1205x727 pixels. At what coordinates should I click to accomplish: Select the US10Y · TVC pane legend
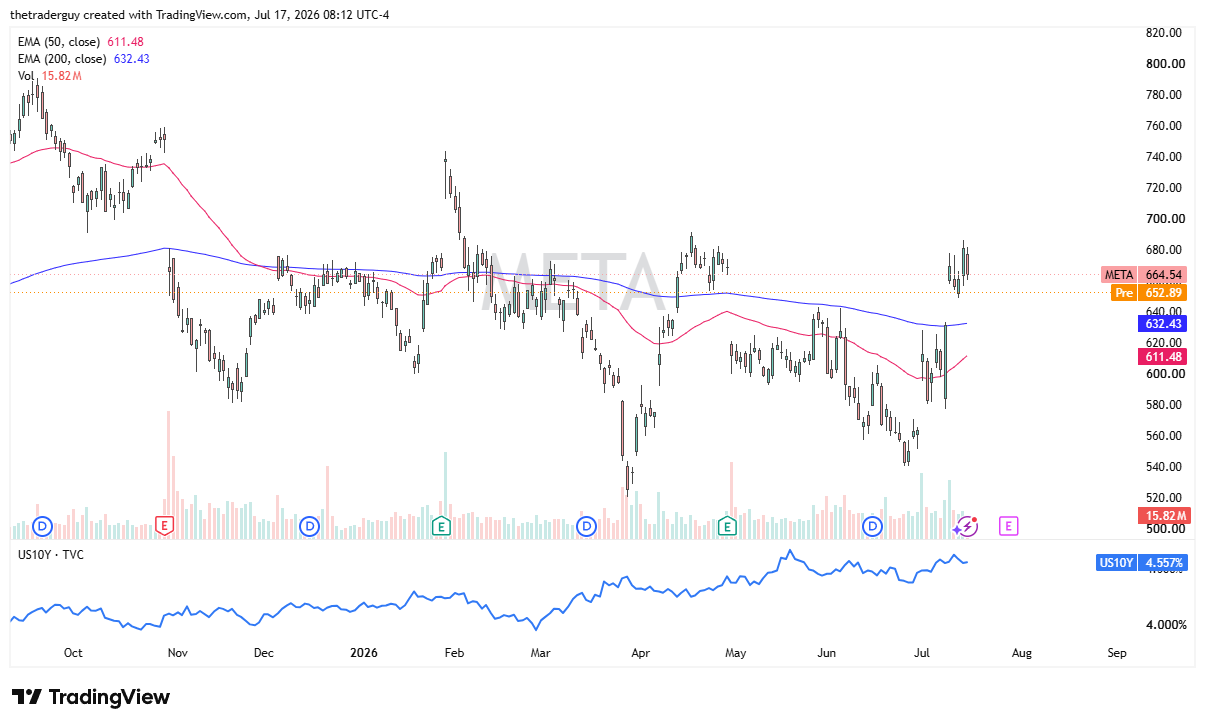50,553
